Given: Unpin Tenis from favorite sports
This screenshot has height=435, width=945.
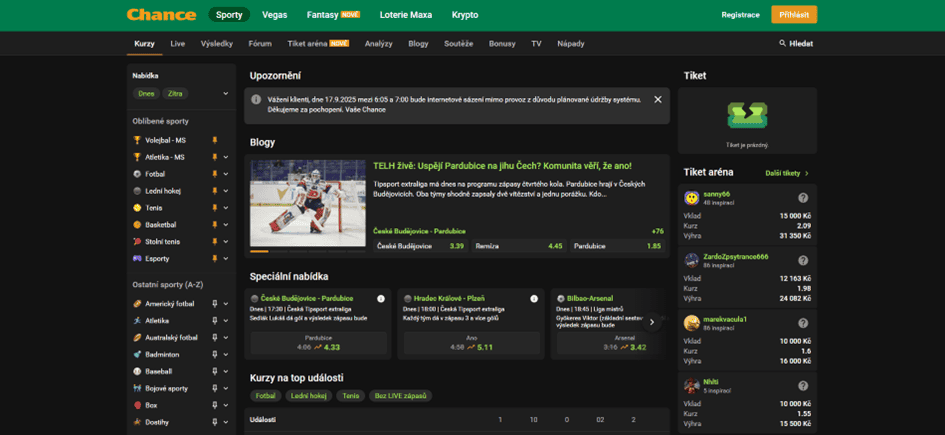Looking at the screenshot, I should (215, 208).
